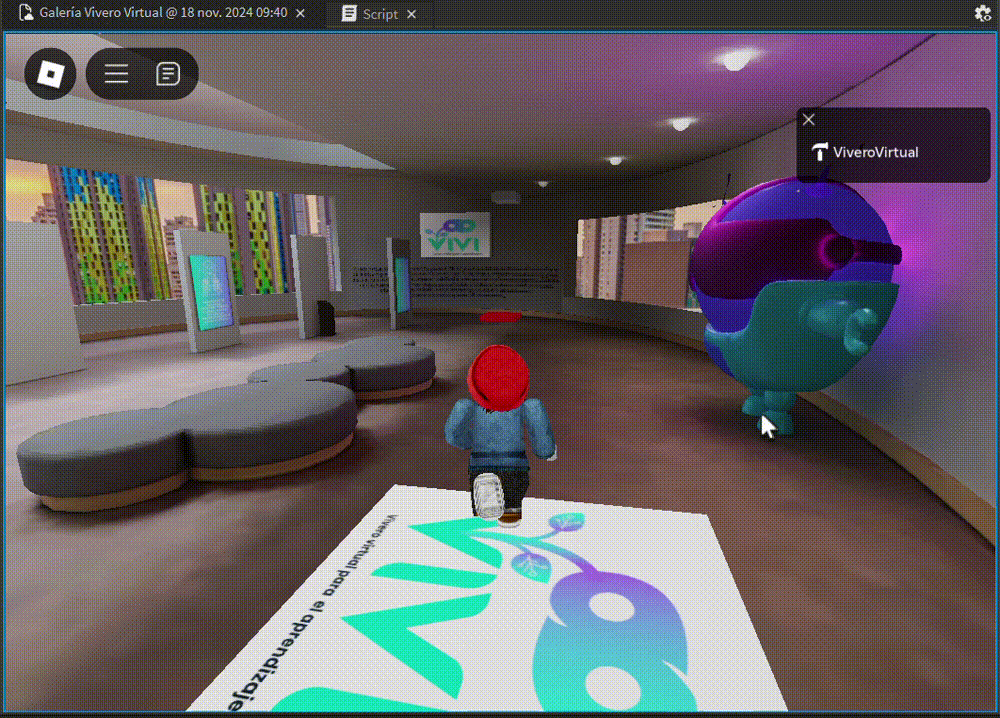Dismiss the ViveroVirtual popup with the X
The image size is (1000, 718).
pos(809,119)
